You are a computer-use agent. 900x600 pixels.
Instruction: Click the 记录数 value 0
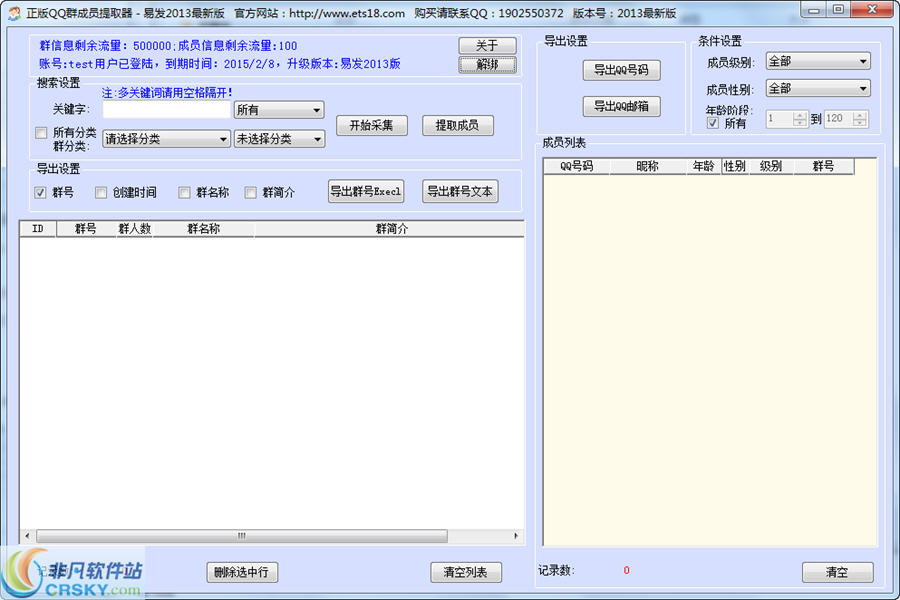(x=626, y=570)
